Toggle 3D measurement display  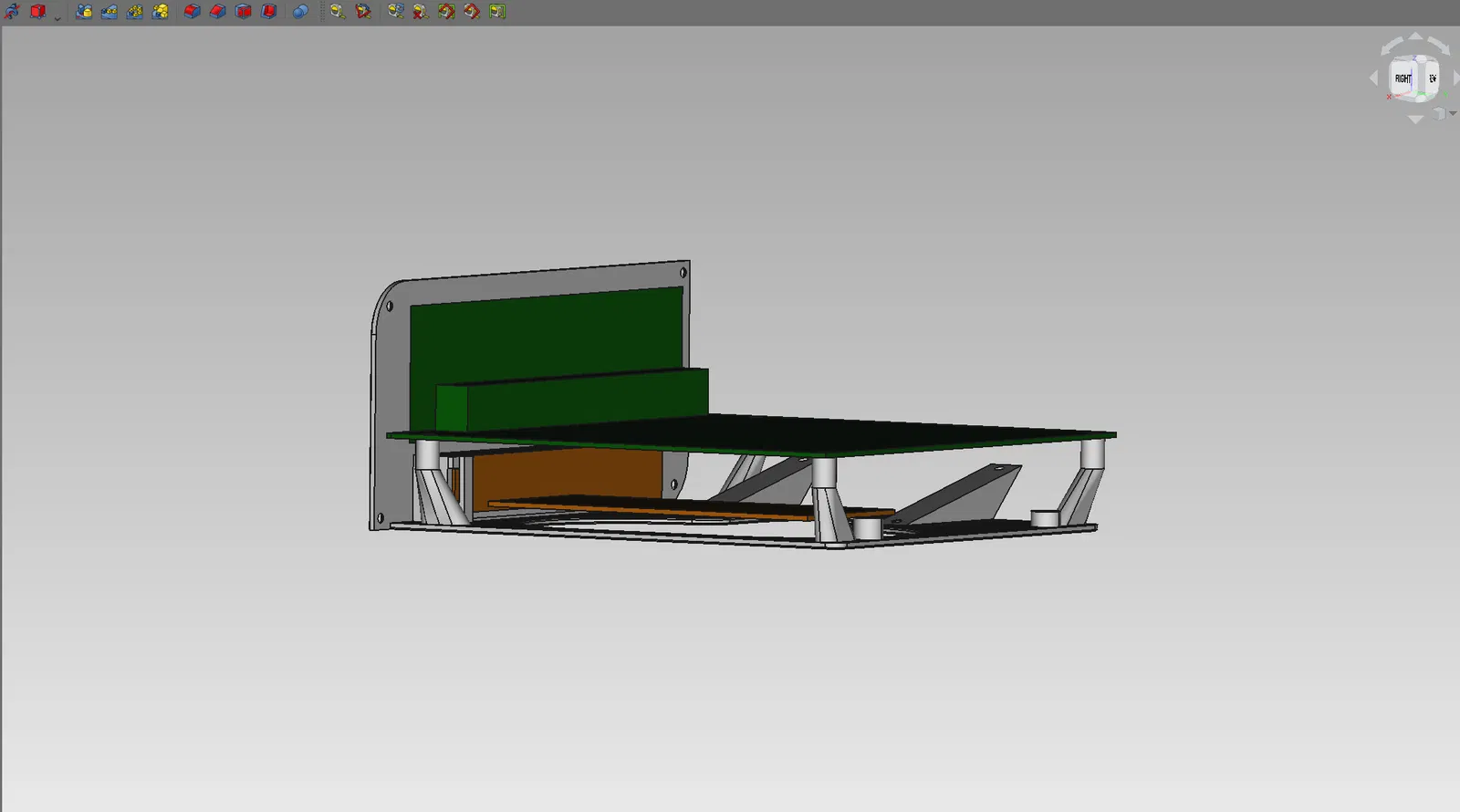click(472, 12)
